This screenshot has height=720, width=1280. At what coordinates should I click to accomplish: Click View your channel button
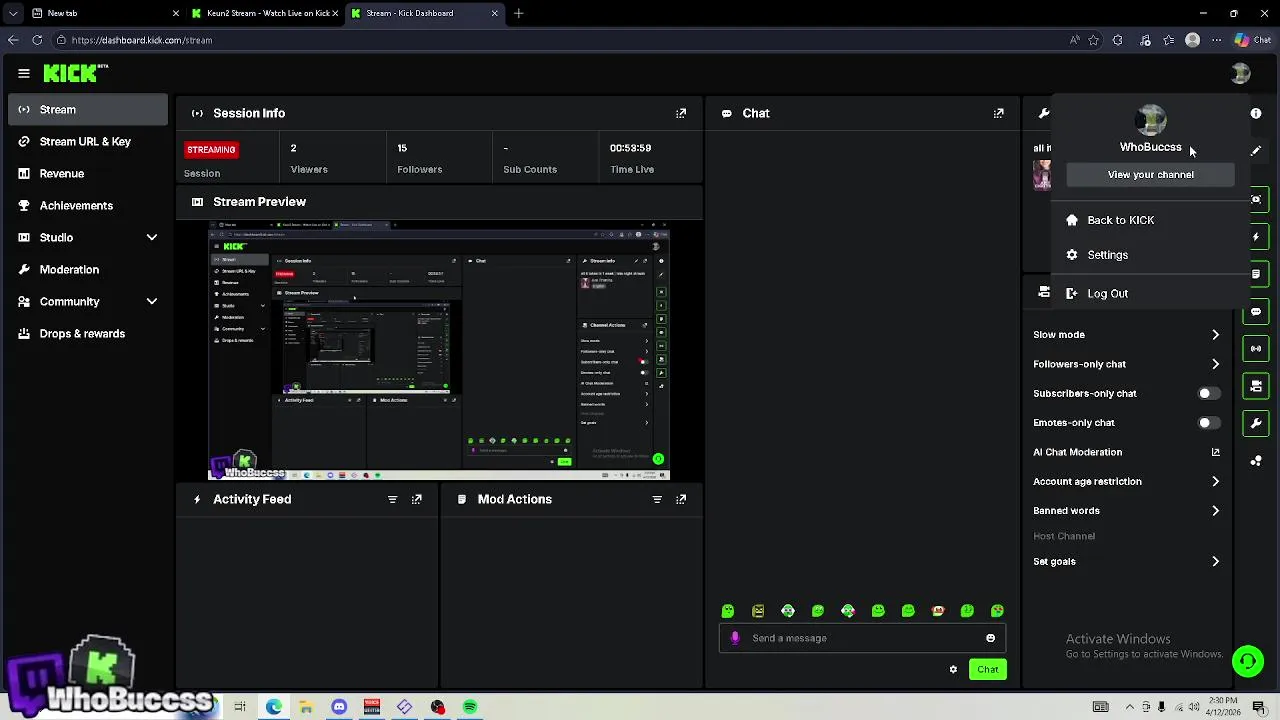pyautogui.click(x=1150, y=174)
